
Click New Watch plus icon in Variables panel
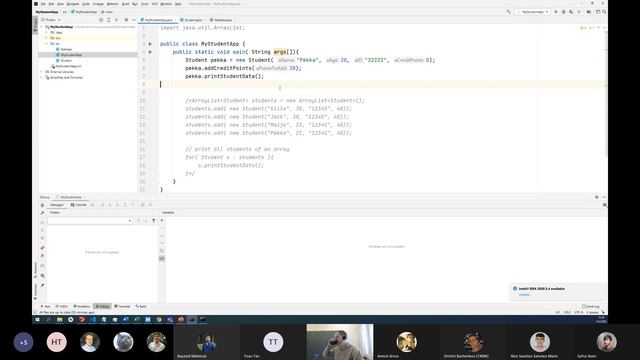pyautogui.click(x=162, y=220)
